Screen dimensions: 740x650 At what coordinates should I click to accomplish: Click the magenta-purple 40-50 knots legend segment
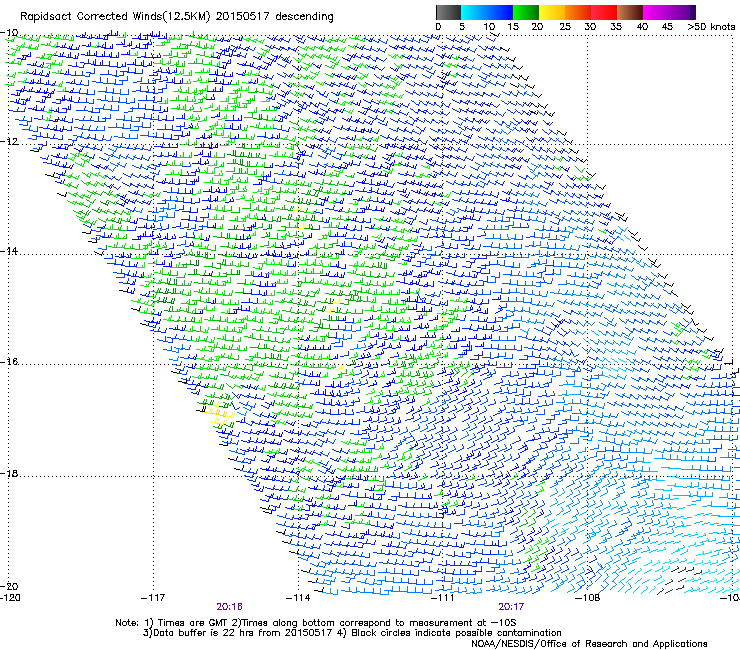pos(669,12)
